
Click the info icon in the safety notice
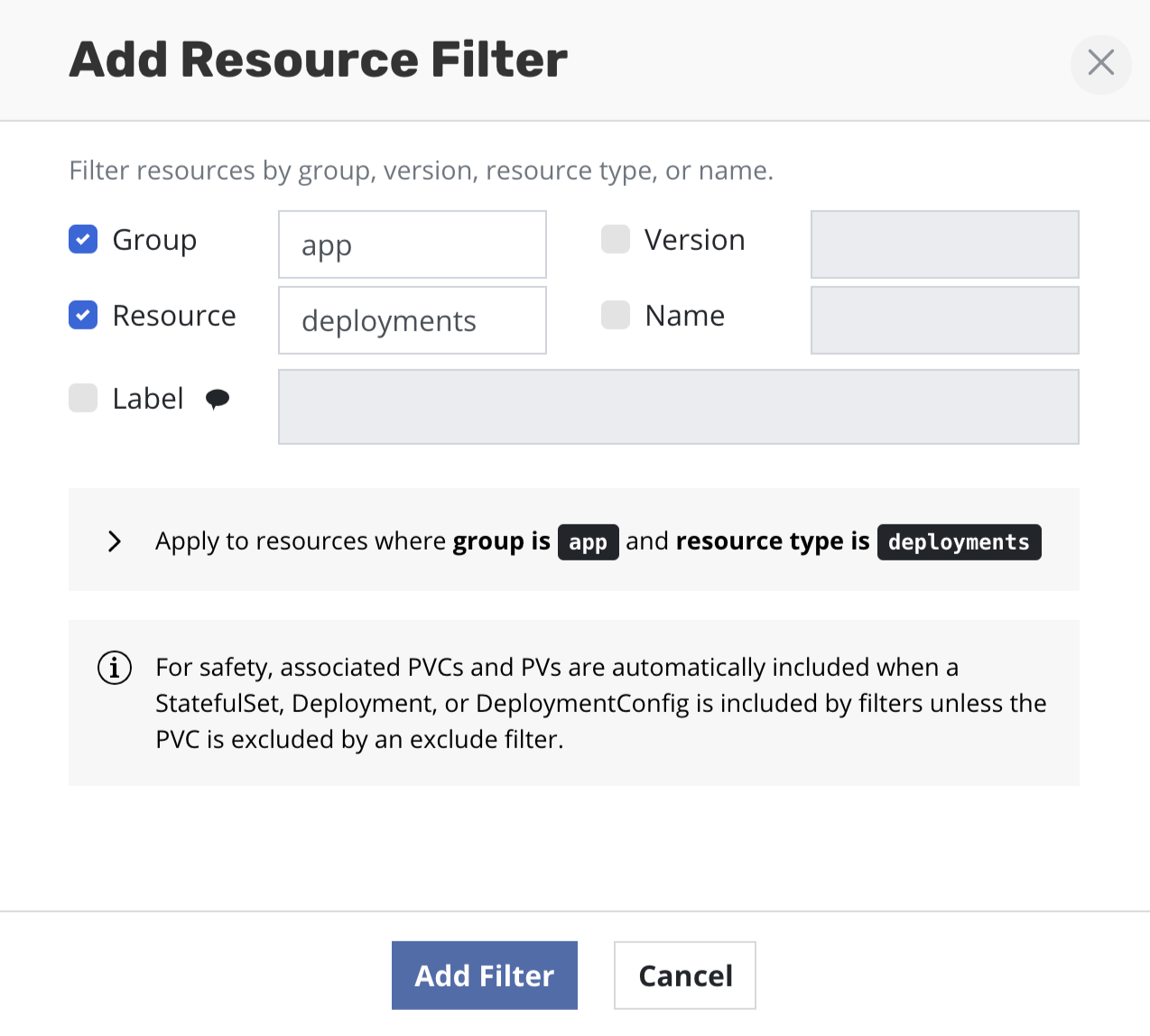tap(114, 669)
